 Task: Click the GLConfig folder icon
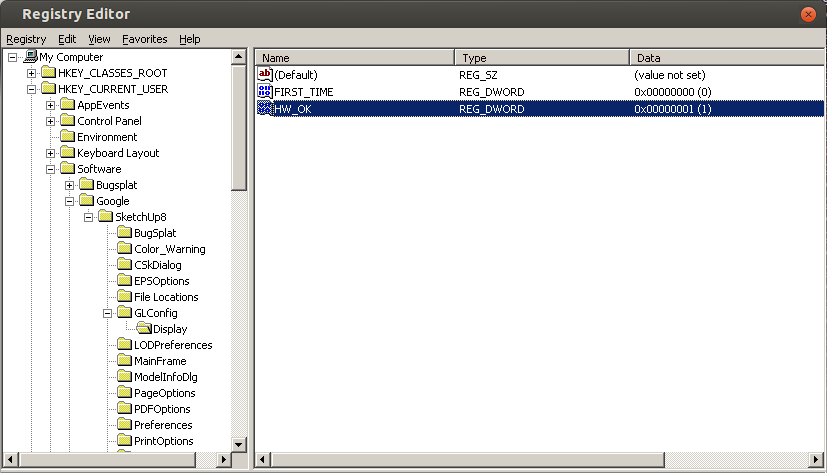124,313
